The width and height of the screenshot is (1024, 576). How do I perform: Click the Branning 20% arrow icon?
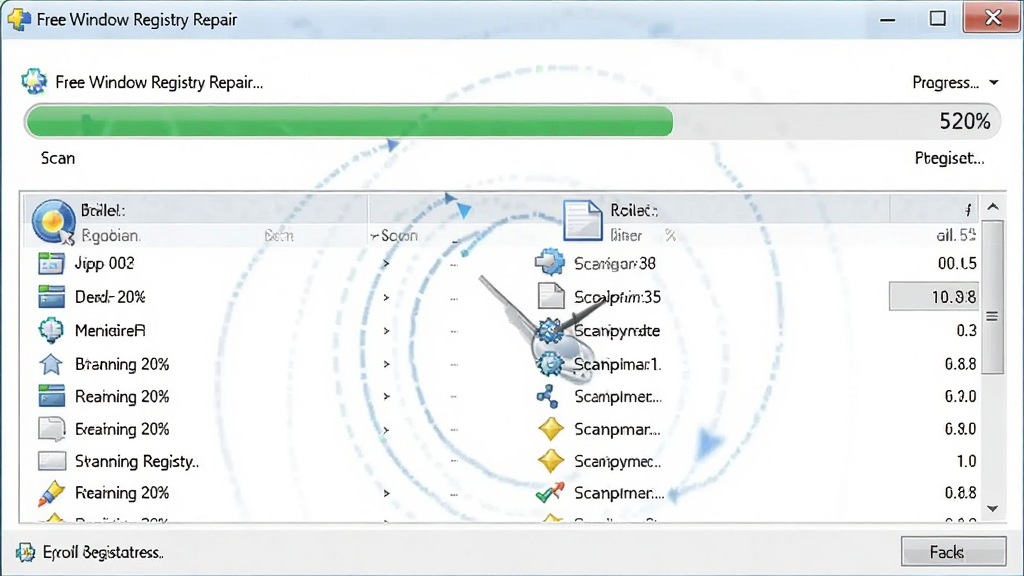tap(51, 364)
